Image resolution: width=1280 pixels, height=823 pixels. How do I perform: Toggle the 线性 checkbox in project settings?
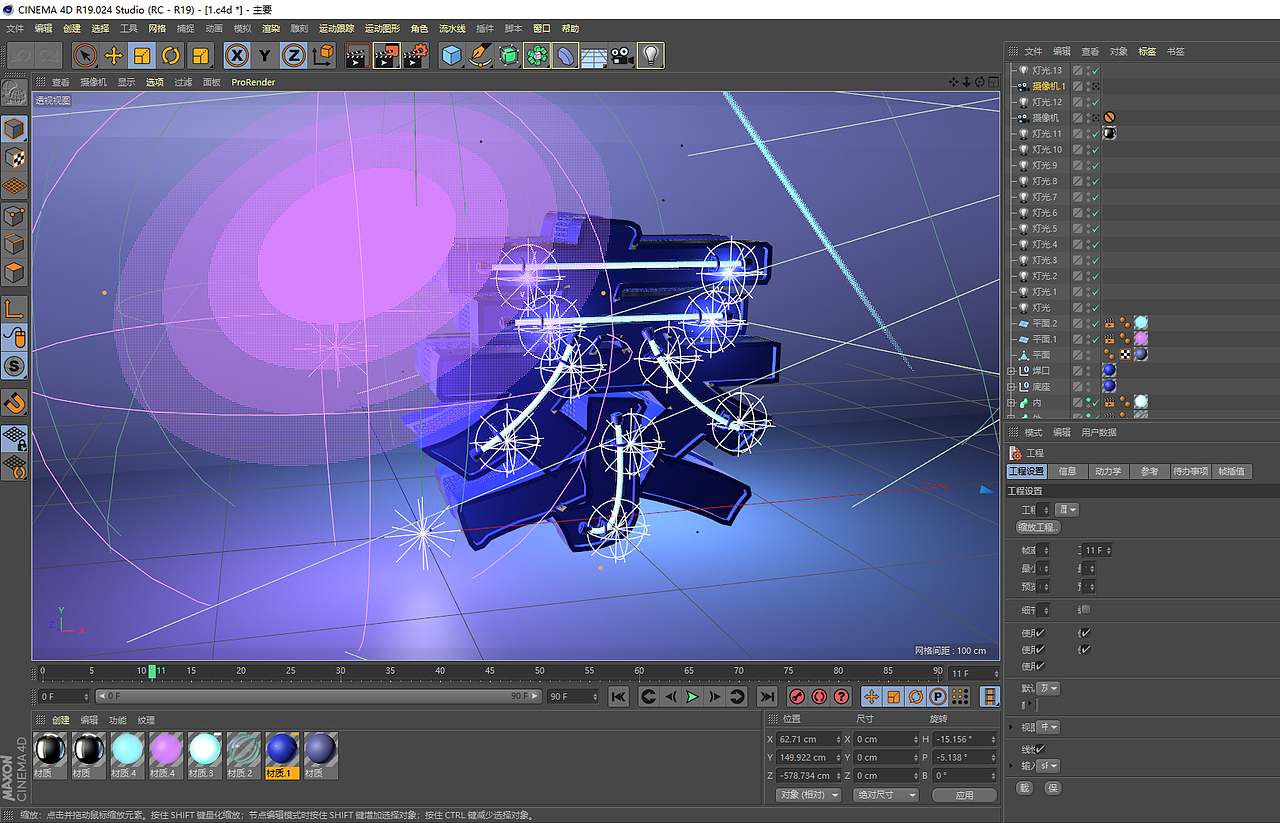[x=1040, y=749]
